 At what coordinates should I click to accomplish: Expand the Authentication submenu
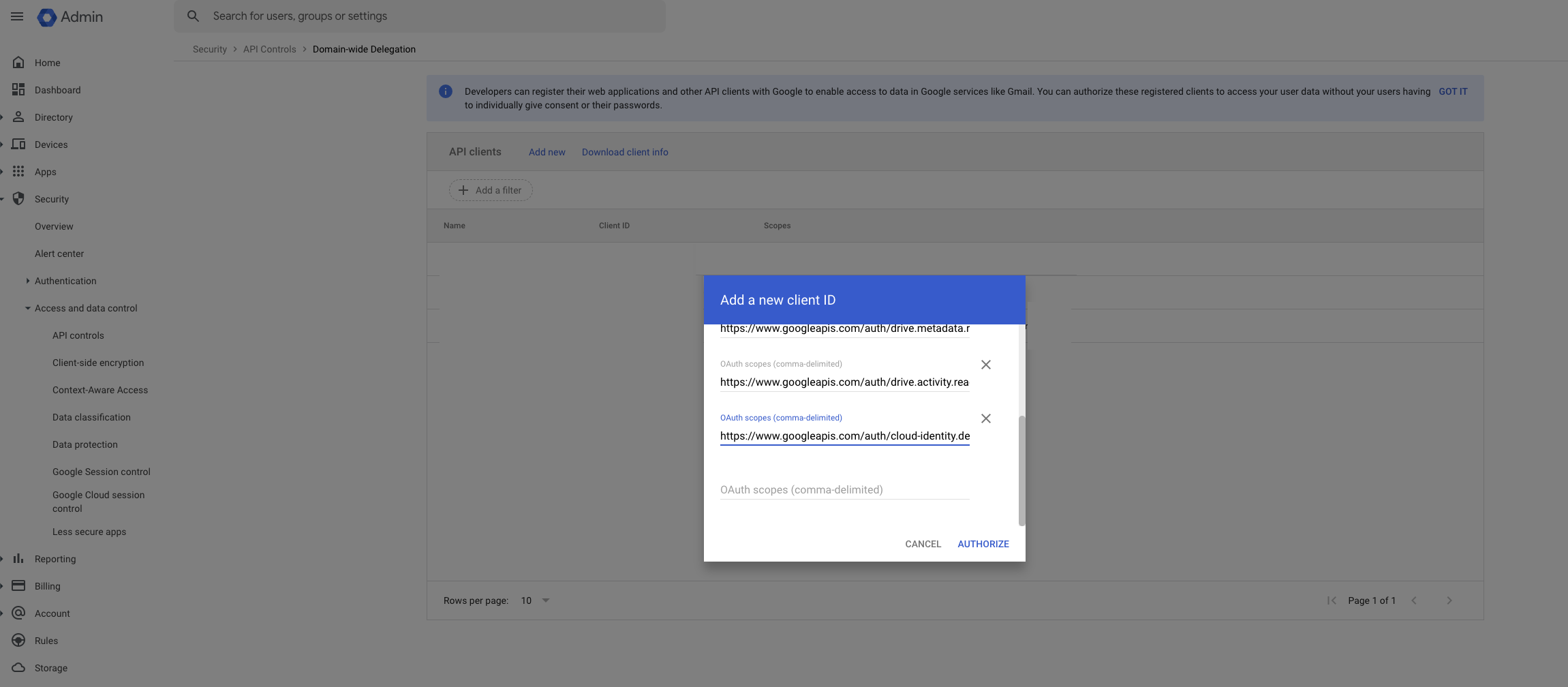pyautogui.click(x=27, y=281)
